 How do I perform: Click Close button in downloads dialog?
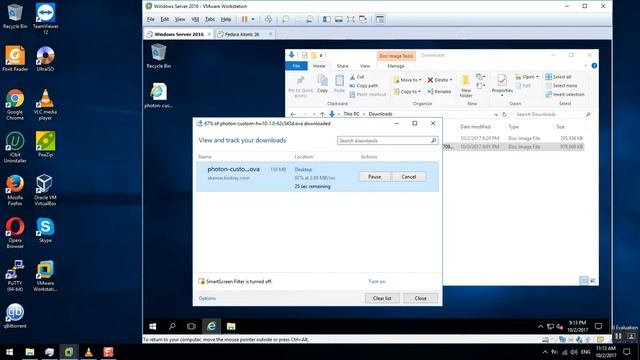[420, 298]
